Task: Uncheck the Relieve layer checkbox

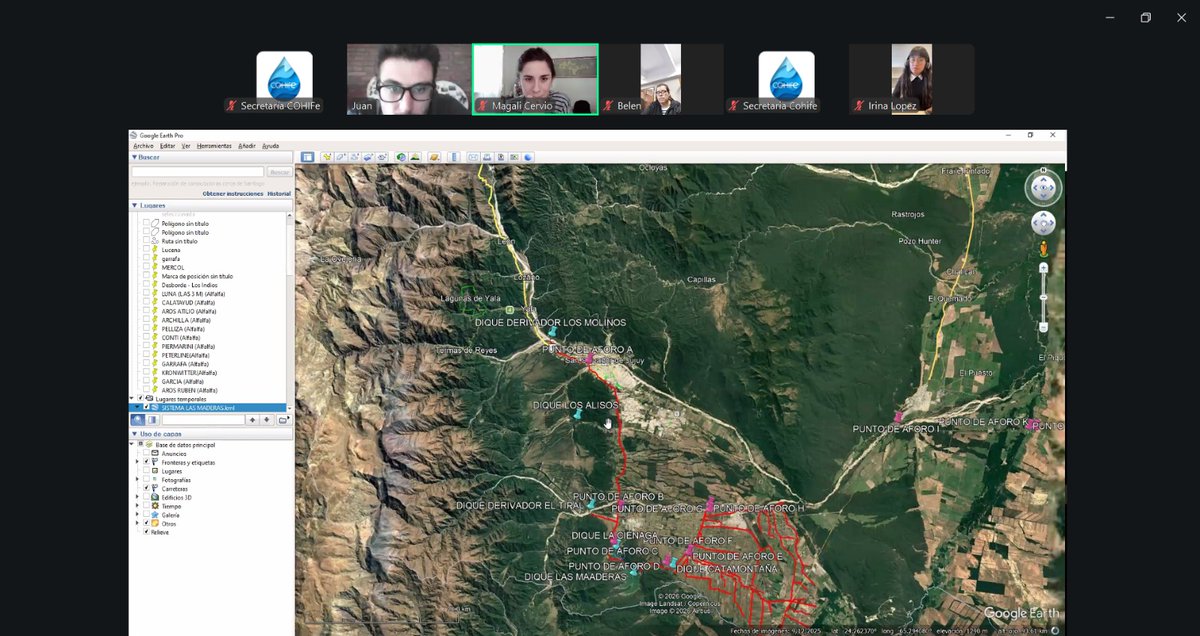Action: pos(146,531)
